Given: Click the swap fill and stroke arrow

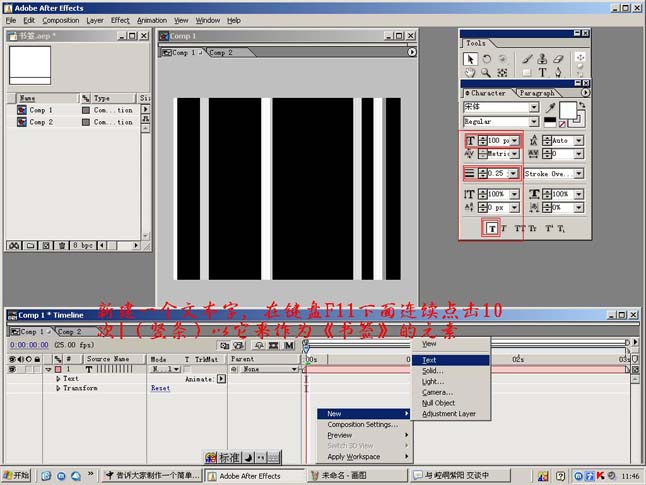Looking at the screenshot, I should (x=581, y=105).
